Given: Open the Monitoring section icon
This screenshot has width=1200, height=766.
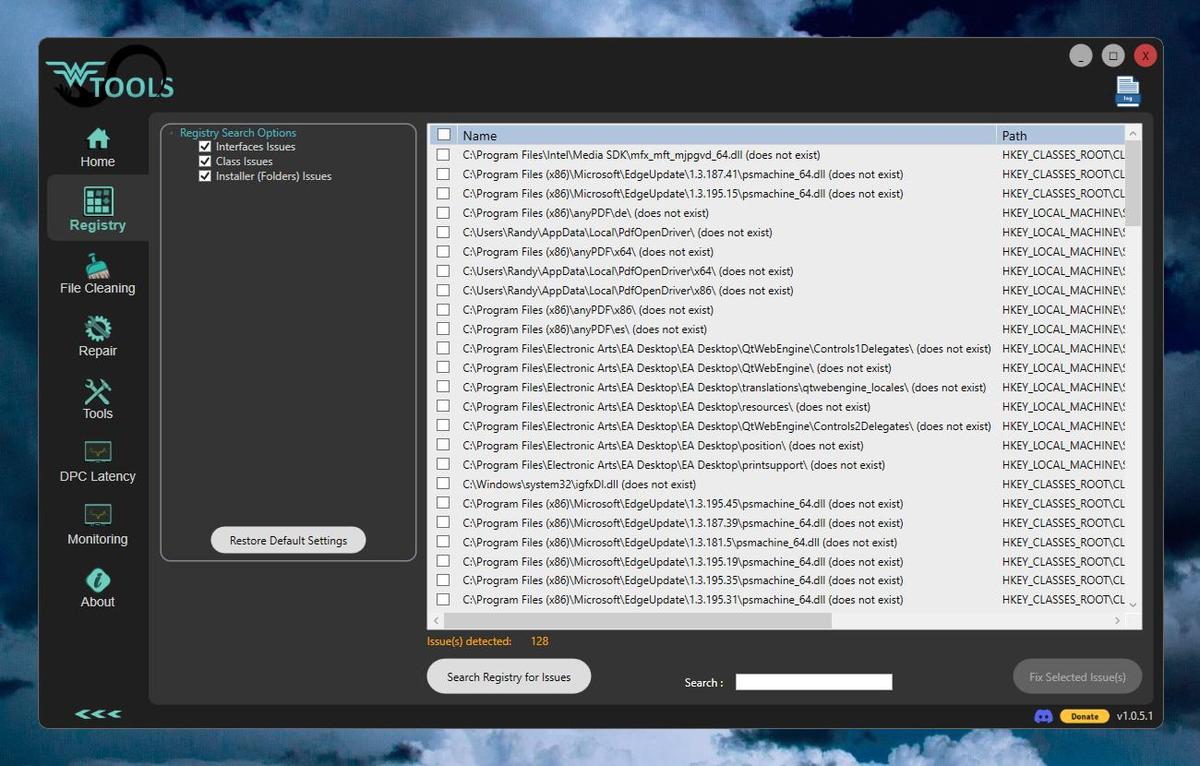Looking at the screenshot, I should [x=98, y=515].
